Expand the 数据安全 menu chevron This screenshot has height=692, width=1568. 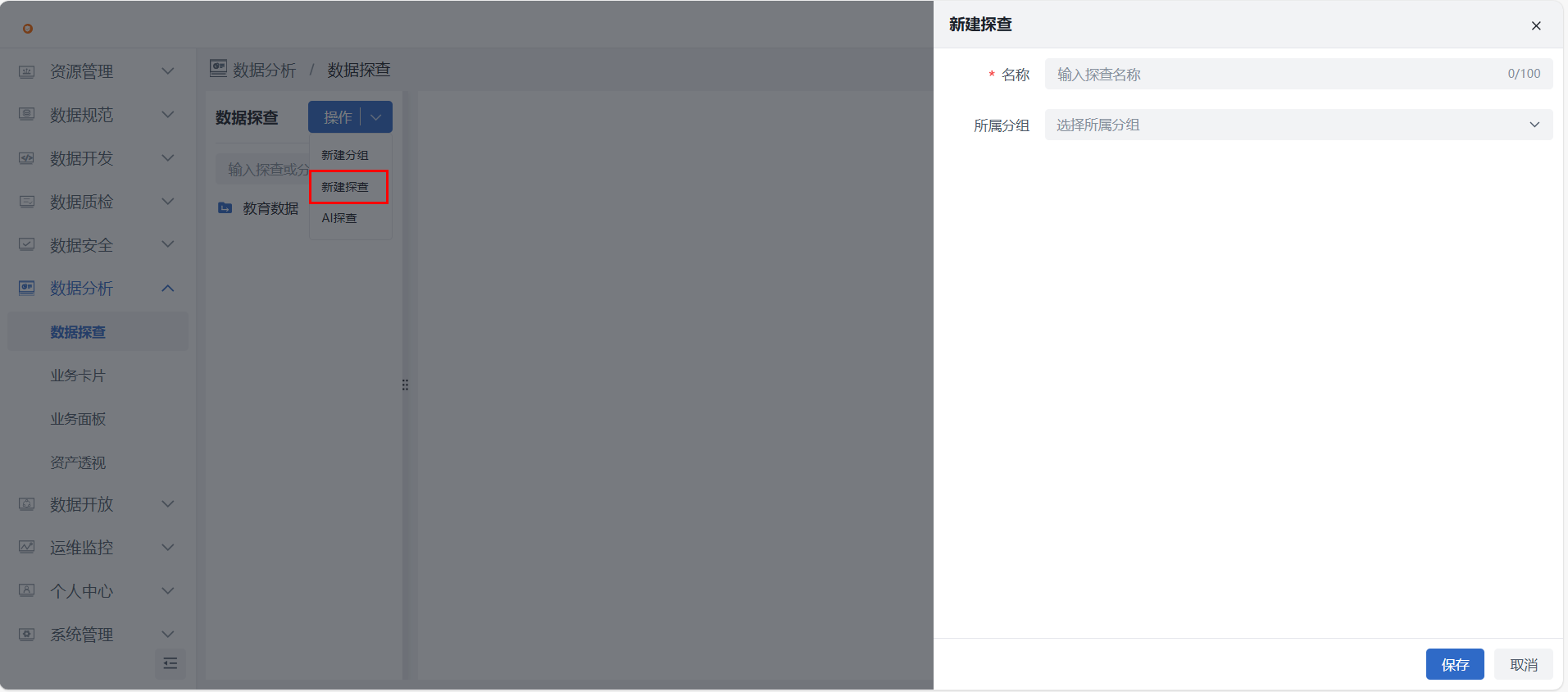pos(168,244)
